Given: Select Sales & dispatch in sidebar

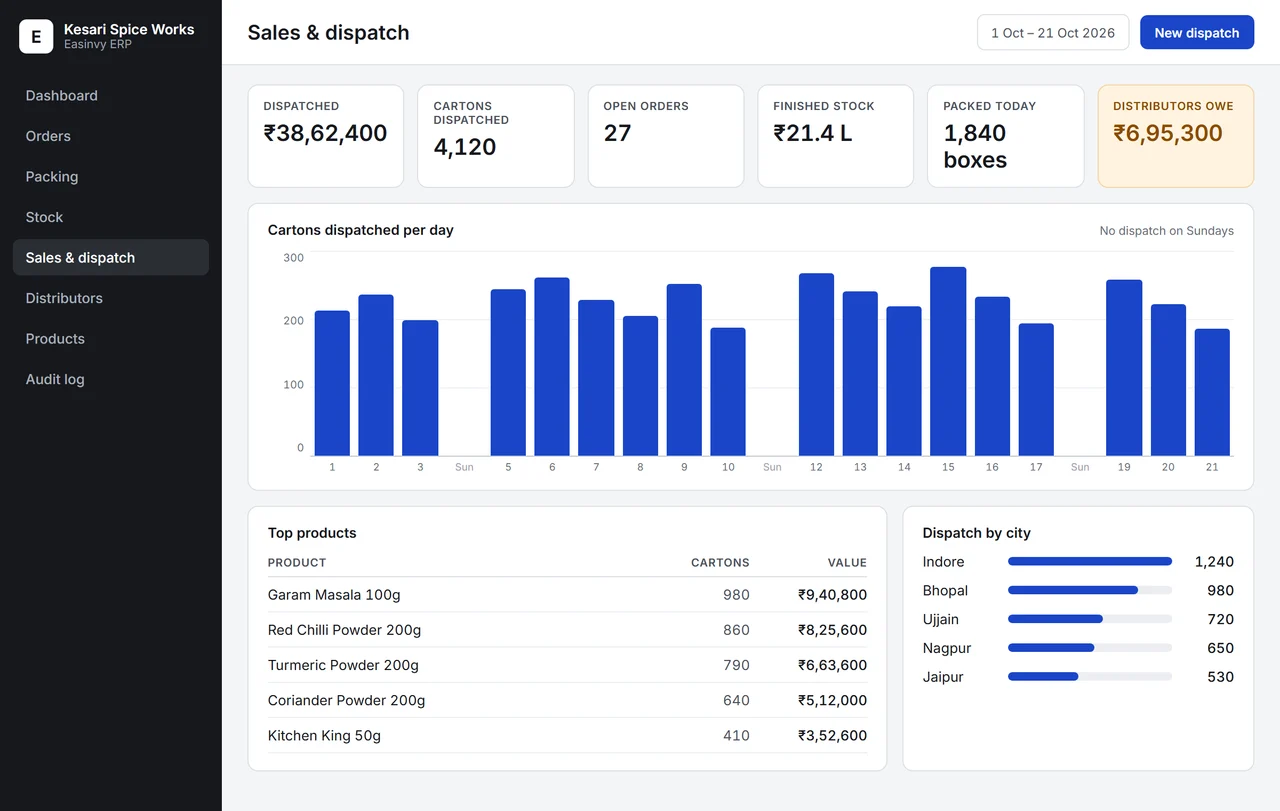Looking at the screenshot, I should click(110, 258).
